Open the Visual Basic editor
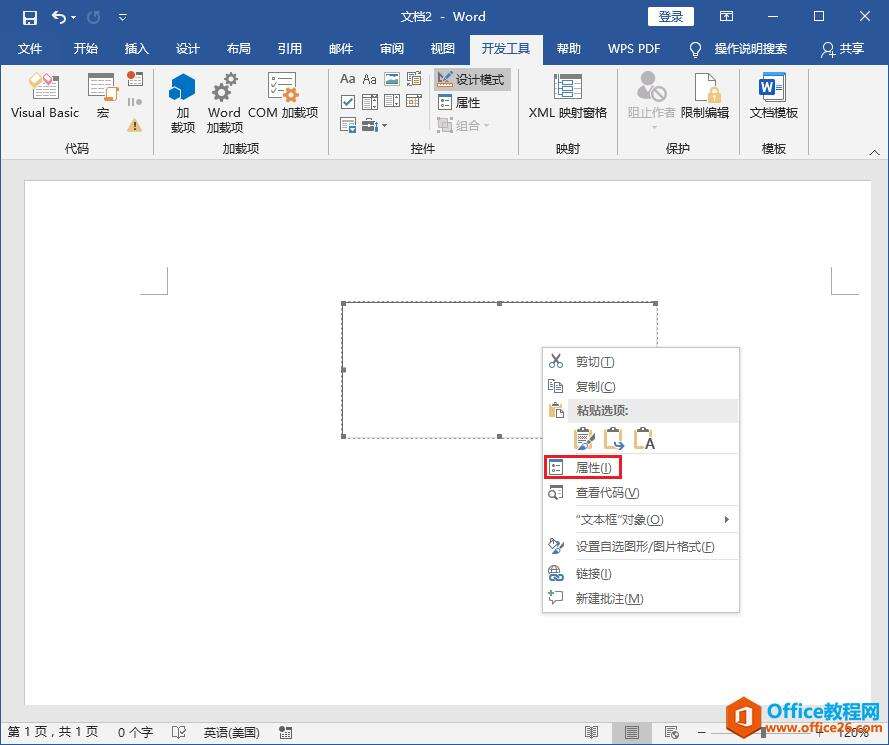 click(44, 96)
